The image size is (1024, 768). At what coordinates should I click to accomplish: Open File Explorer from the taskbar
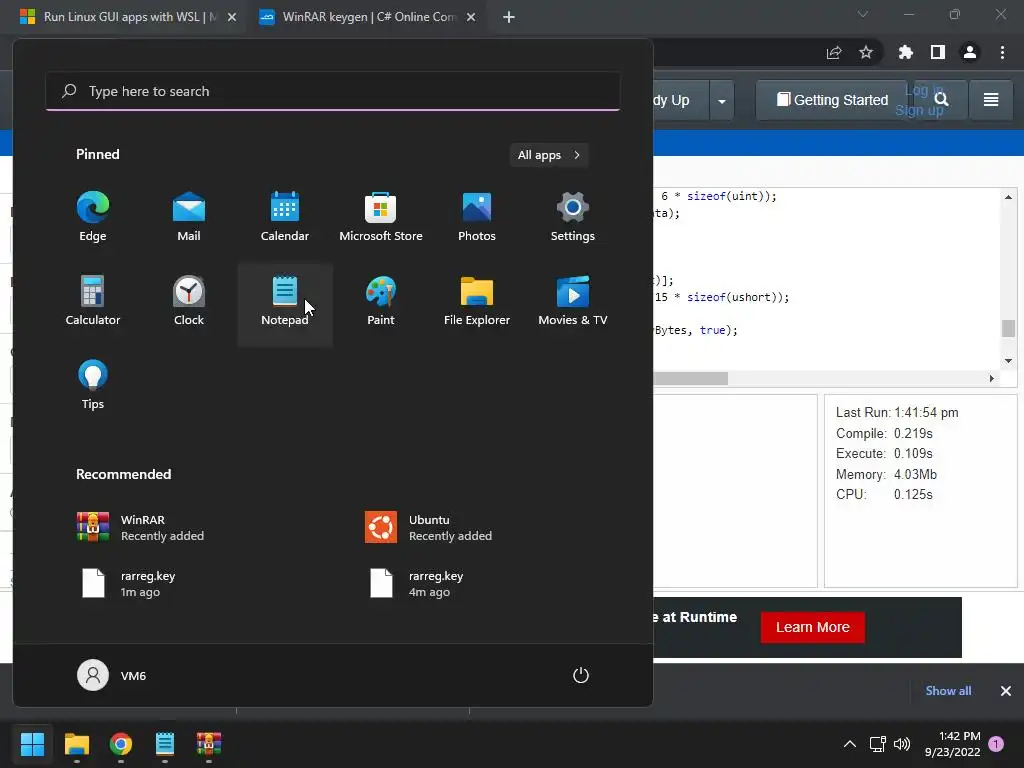pos(76,744)
